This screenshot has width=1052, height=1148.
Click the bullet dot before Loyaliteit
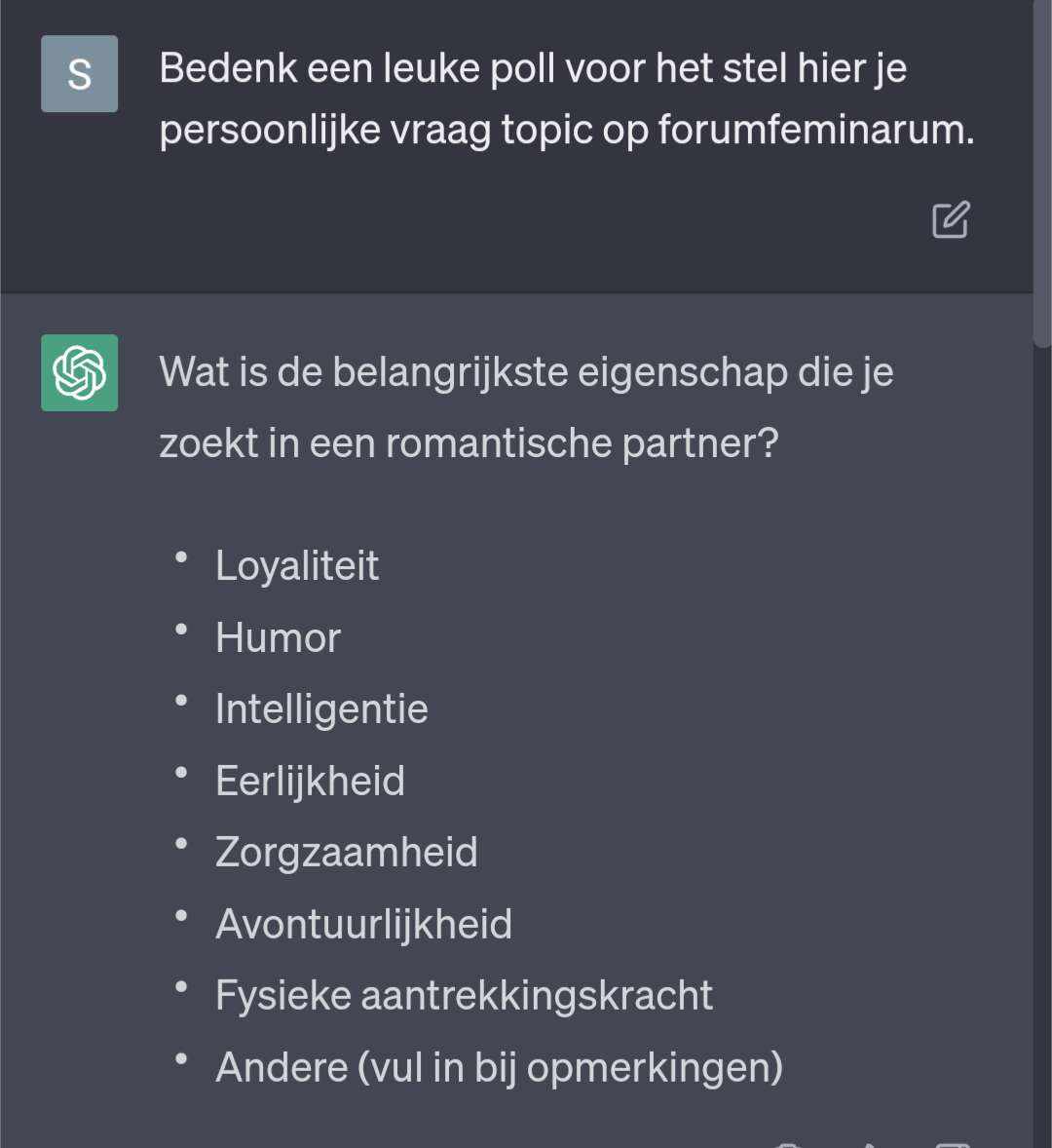tap(181, 557)
